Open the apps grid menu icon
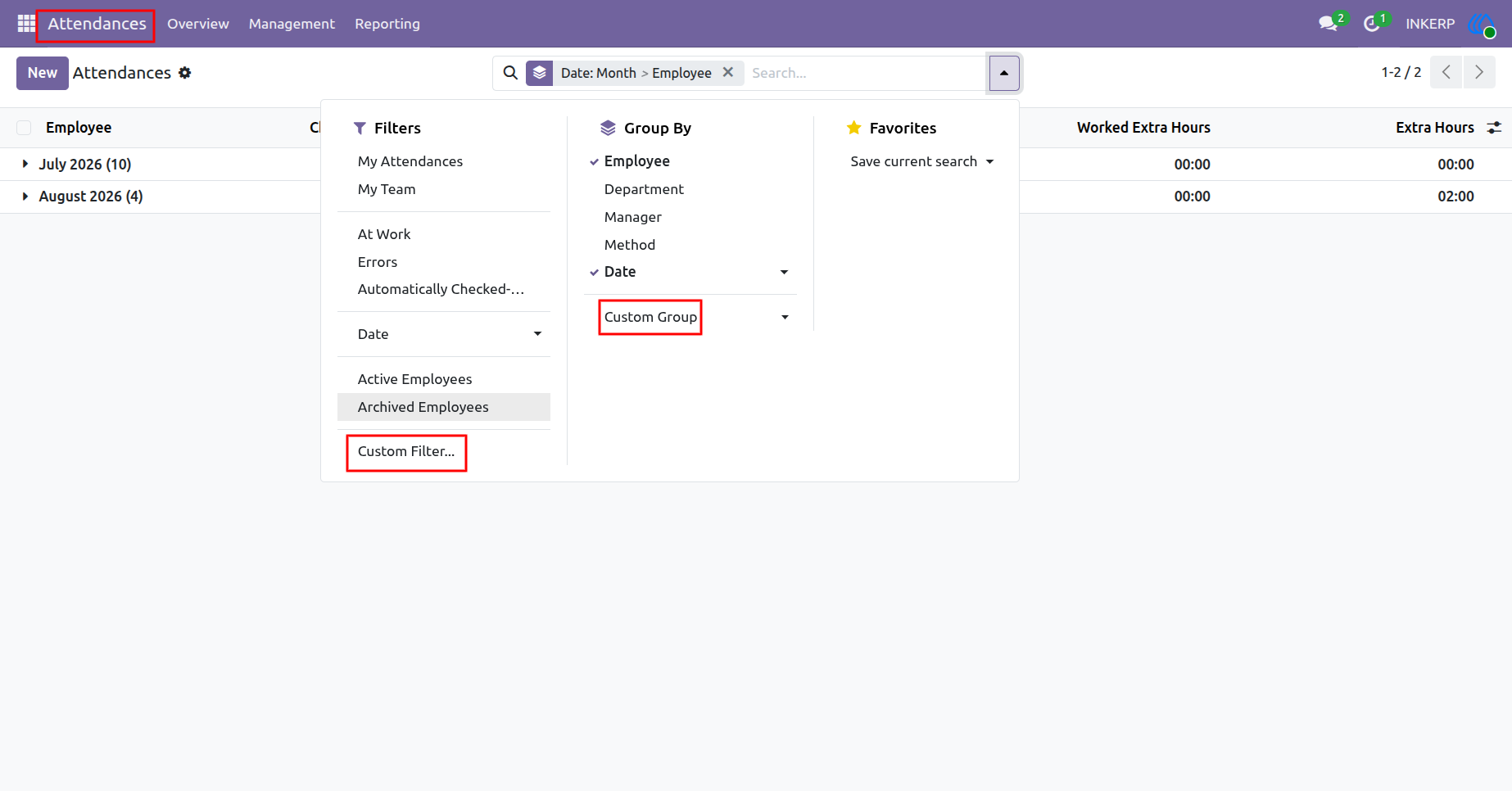Image resolution: width=1512 pixels, height=791 pixels. coord(26,24)
